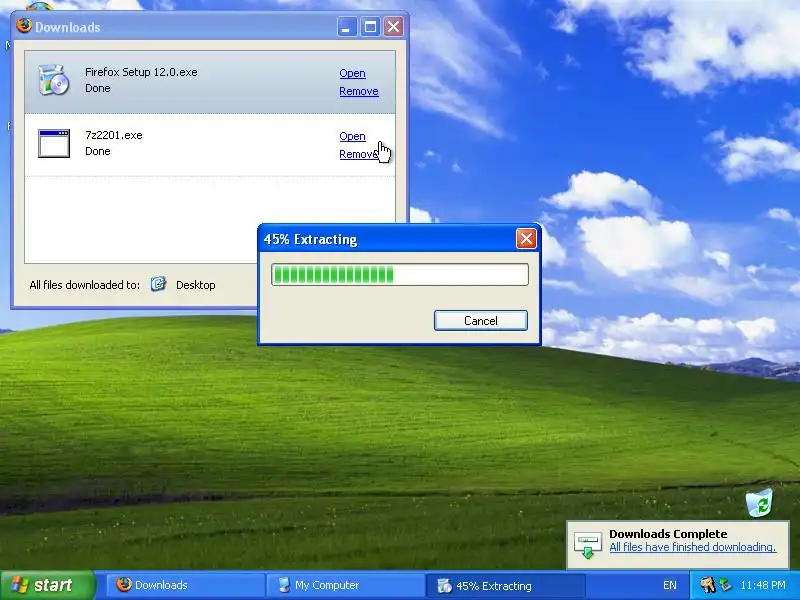Switch to Downloads taskbar button
This screenshot has height=600, width=800.
[184, 585]
